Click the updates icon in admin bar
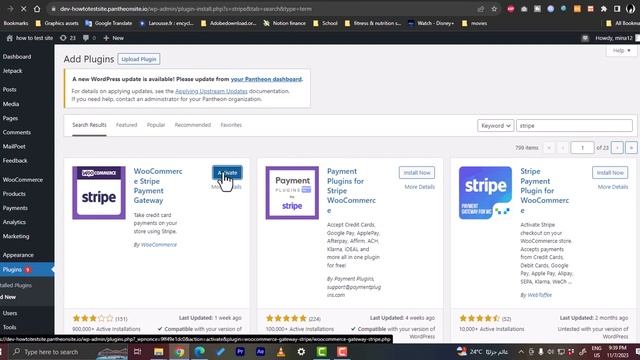 [63, 38]
